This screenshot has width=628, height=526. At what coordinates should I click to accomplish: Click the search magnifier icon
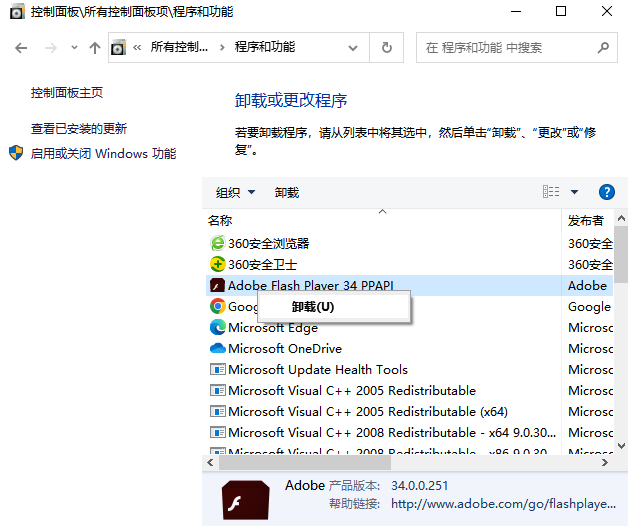603,48
